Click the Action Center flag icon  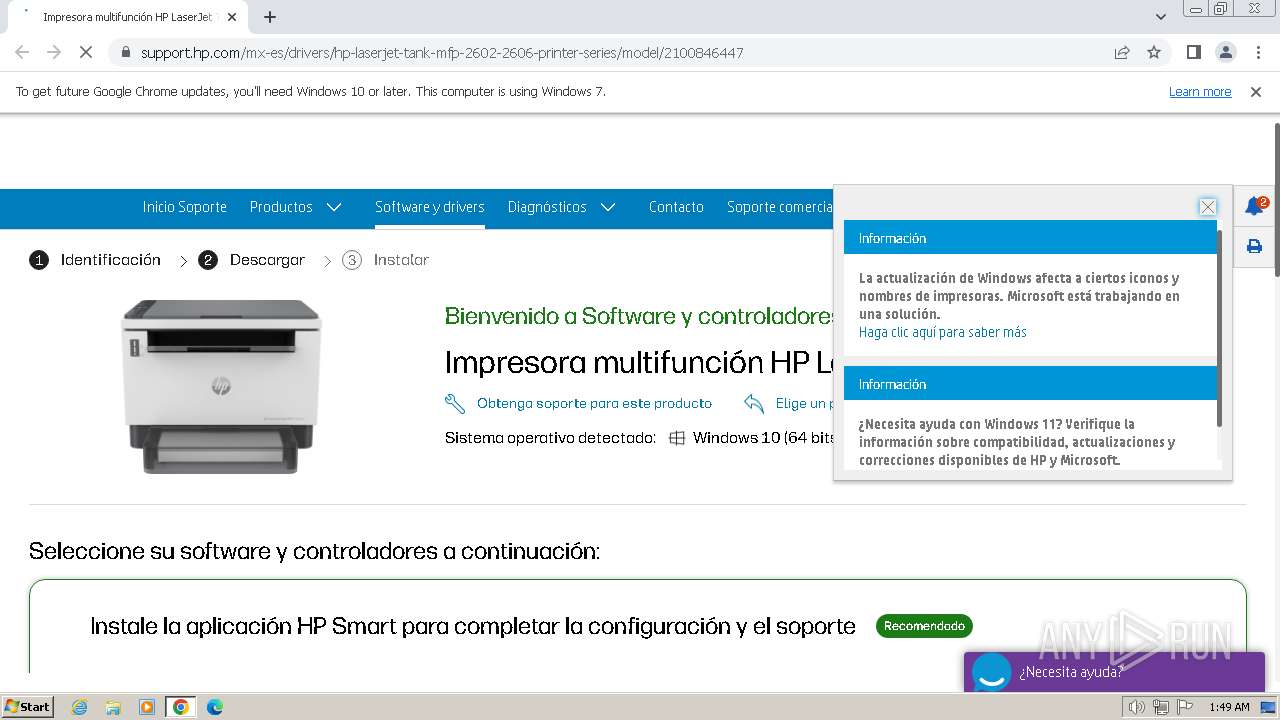(1183, 707)
